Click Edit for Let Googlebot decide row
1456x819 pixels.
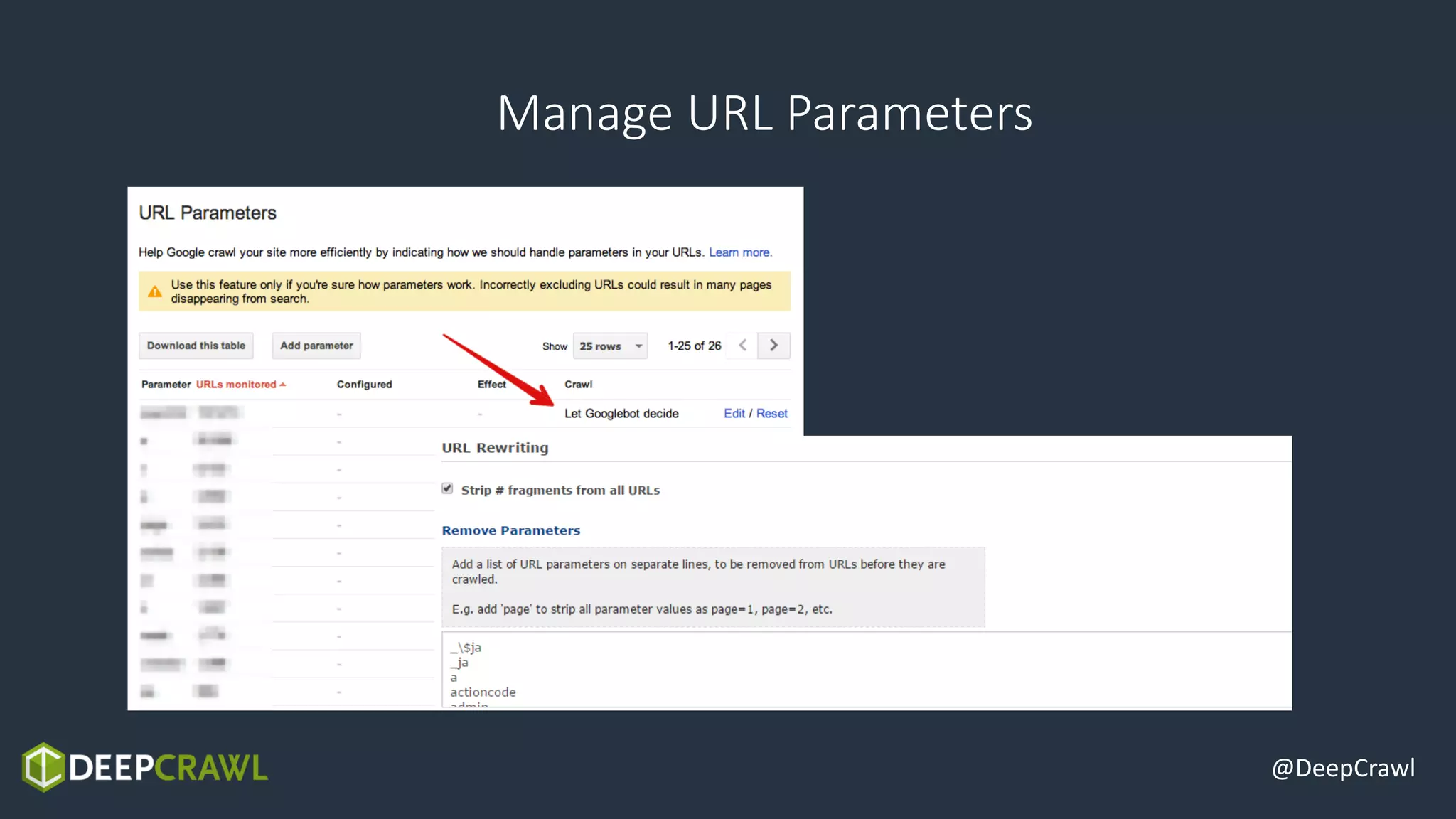point(734,414)
